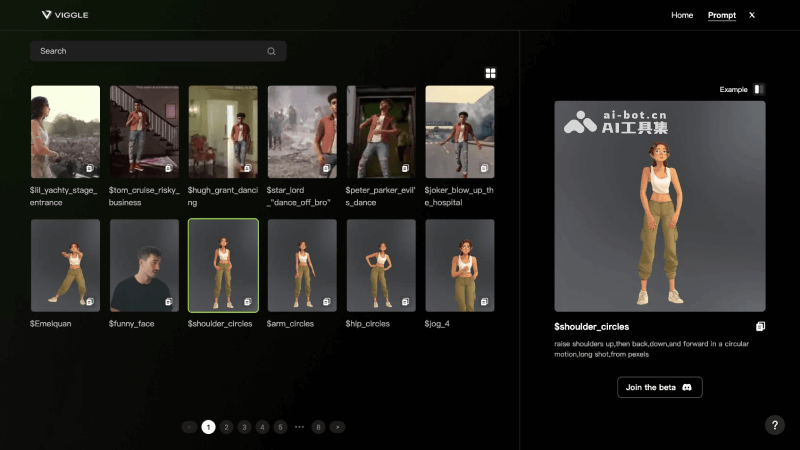Click copy icon on $funny_face thumbnail
Screen dimensions: 800x450
point(168,301)
